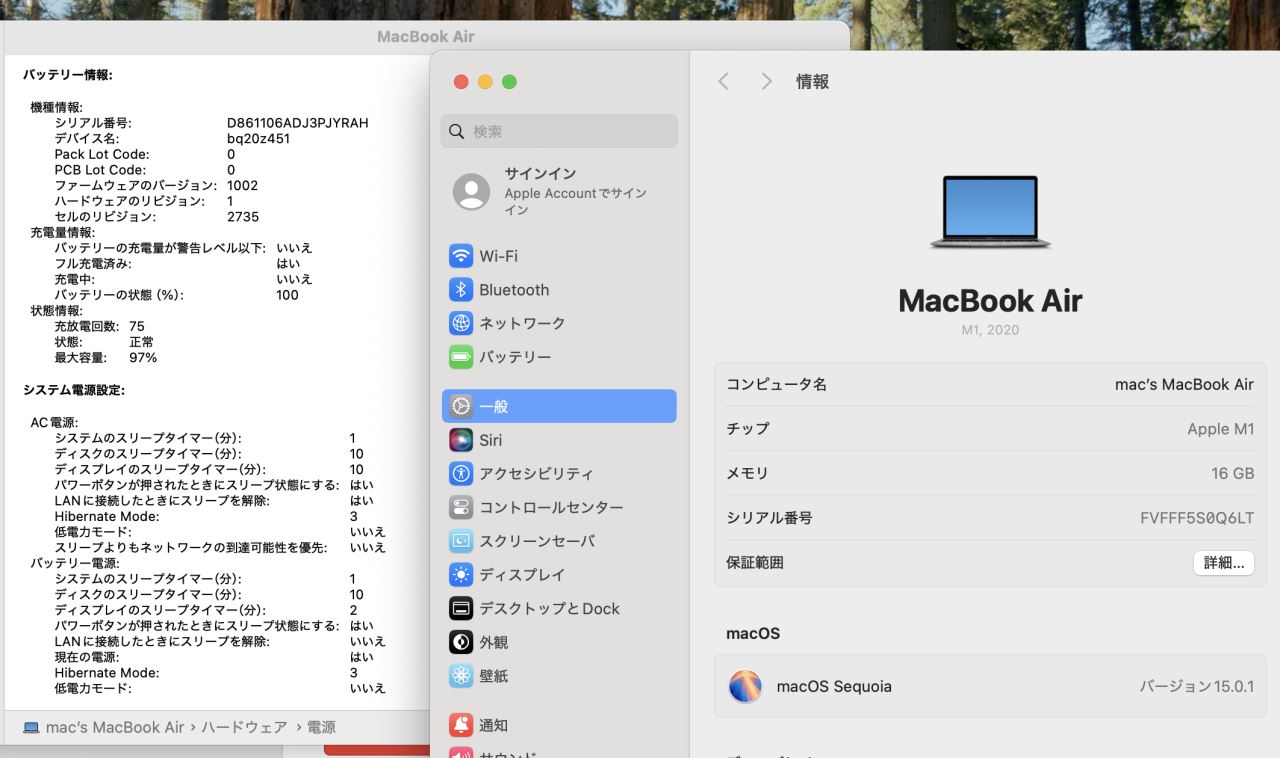
Task: Click battery serial D861106ADJ3PJYRAH in System Information
Action: click(x=298, y=123)
